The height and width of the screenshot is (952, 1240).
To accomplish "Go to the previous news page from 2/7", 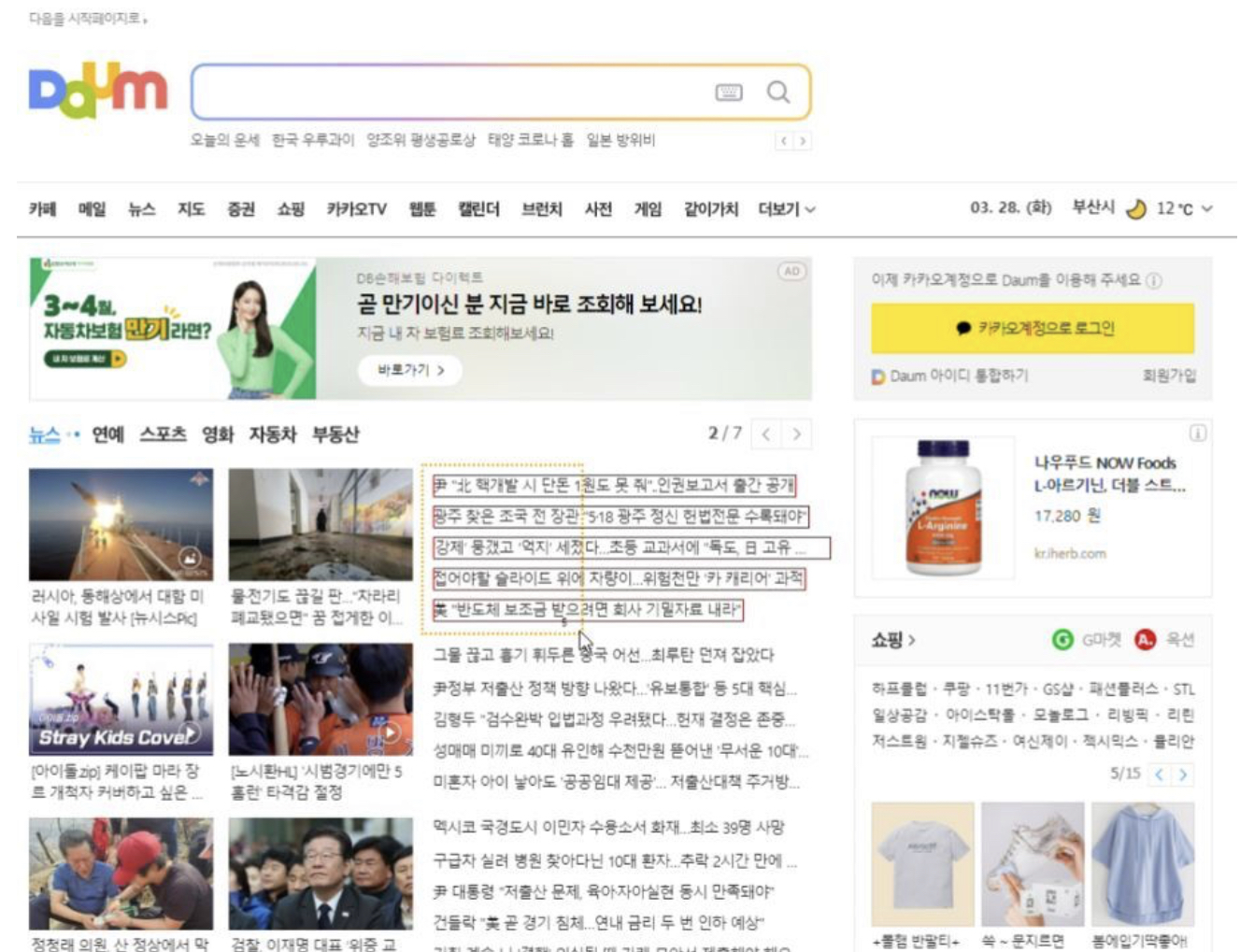I will (766, 434).
